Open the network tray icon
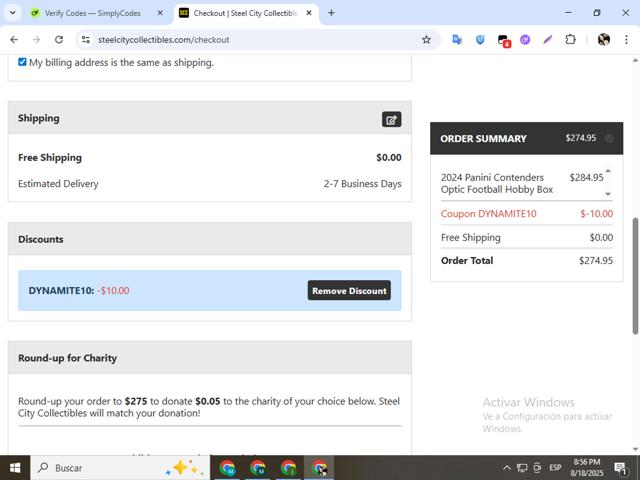Viewport: 640px width, 480px height. 522,468
